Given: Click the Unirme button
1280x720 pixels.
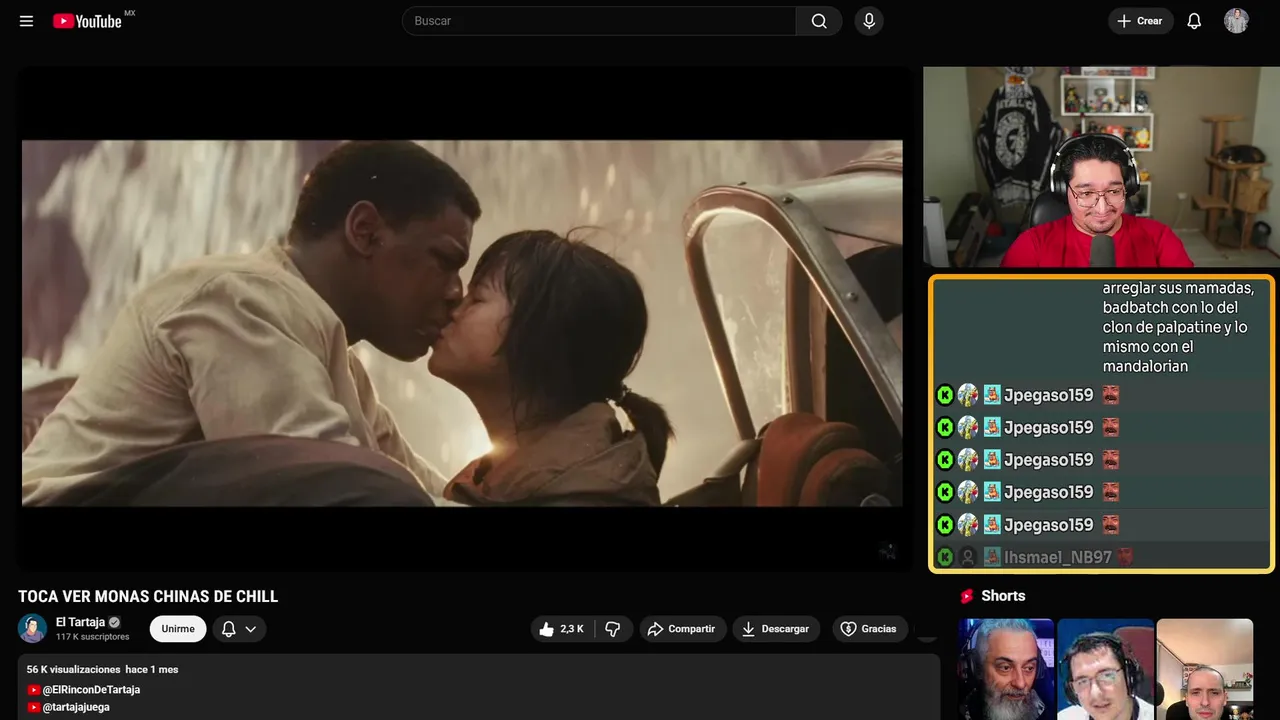Looking at the screenshot, I should tap(178, 629).
